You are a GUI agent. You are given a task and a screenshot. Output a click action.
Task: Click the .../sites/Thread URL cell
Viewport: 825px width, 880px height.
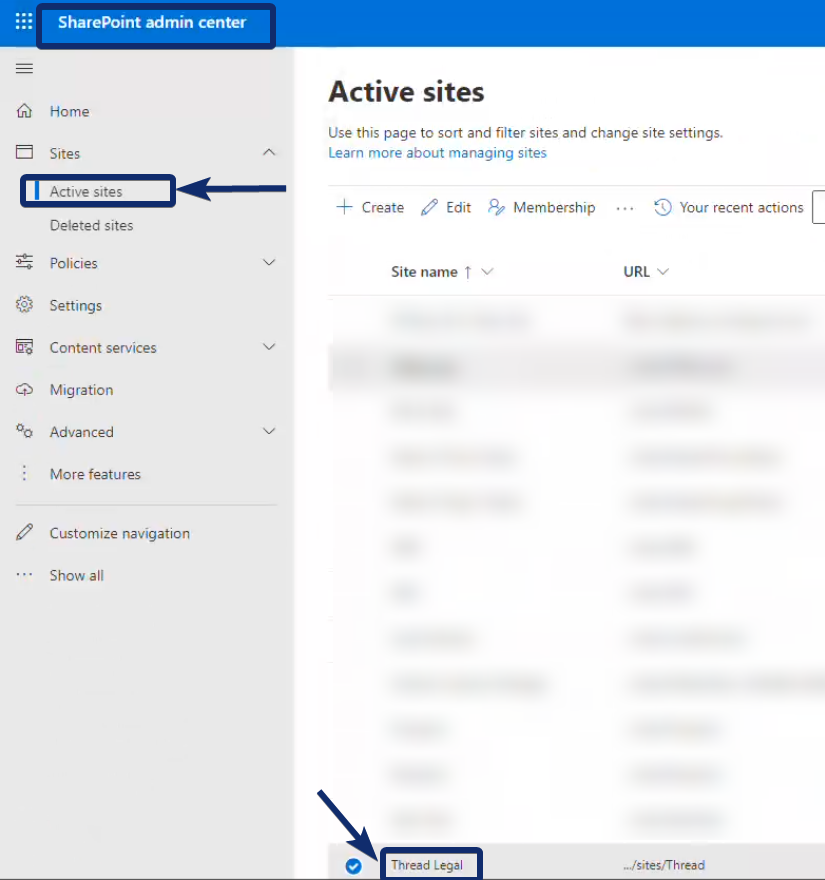pyautogui.click(x=664, y=865)
